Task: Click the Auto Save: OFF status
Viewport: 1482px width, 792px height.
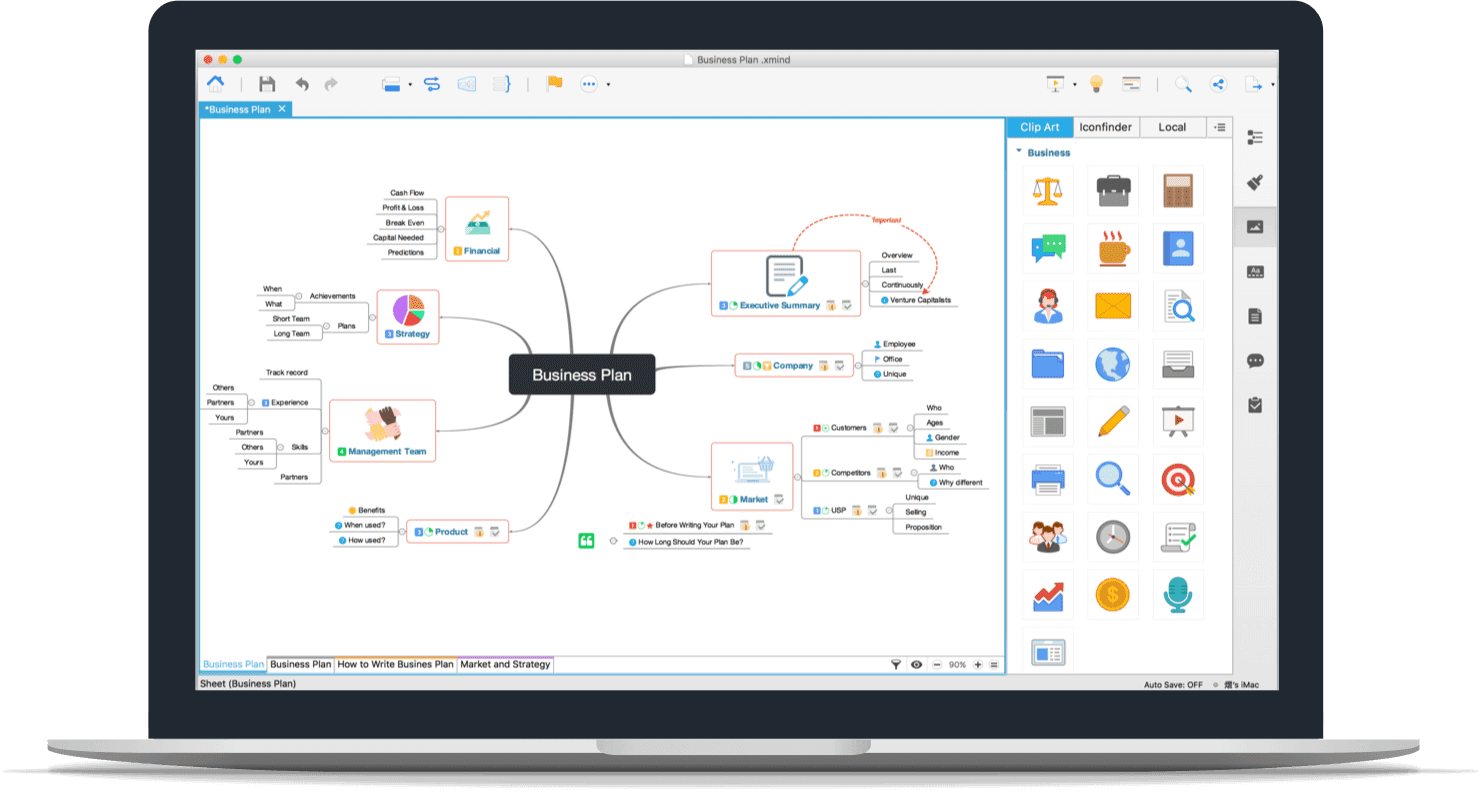Action: pyautogui.click(x=1173, y=685)
